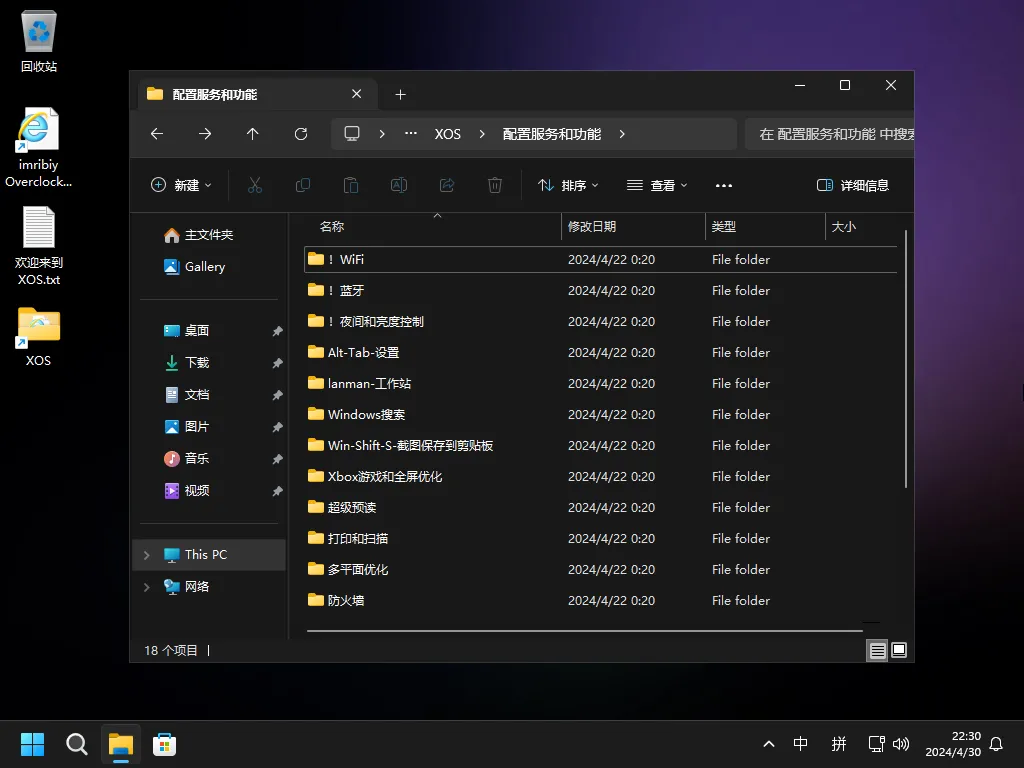Click the Delete icon
Viewport: 1024px width, 768px height.
pyautogui.click(x=495, y=185)
